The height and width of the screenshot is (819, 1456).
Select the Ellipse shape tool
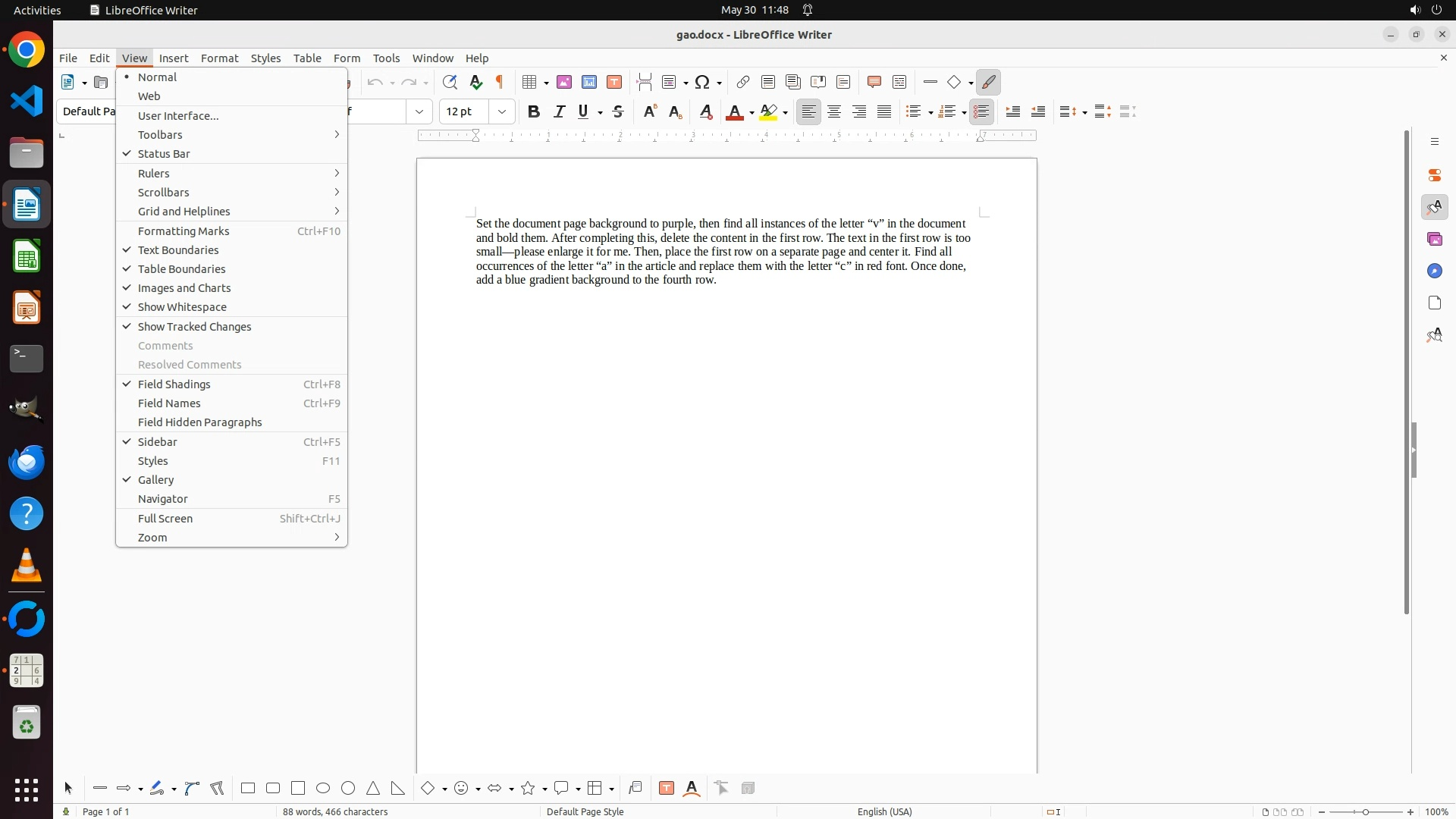[323, 788]
